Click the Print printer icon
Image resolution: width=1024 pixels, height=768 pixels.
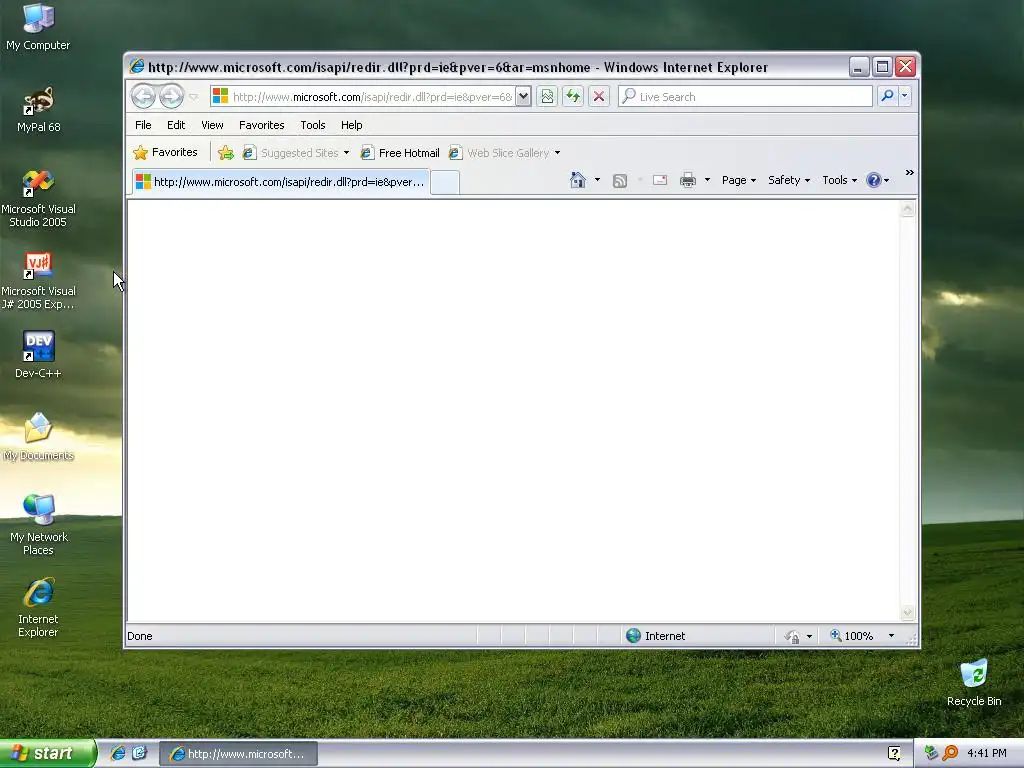tap(688, 180)
